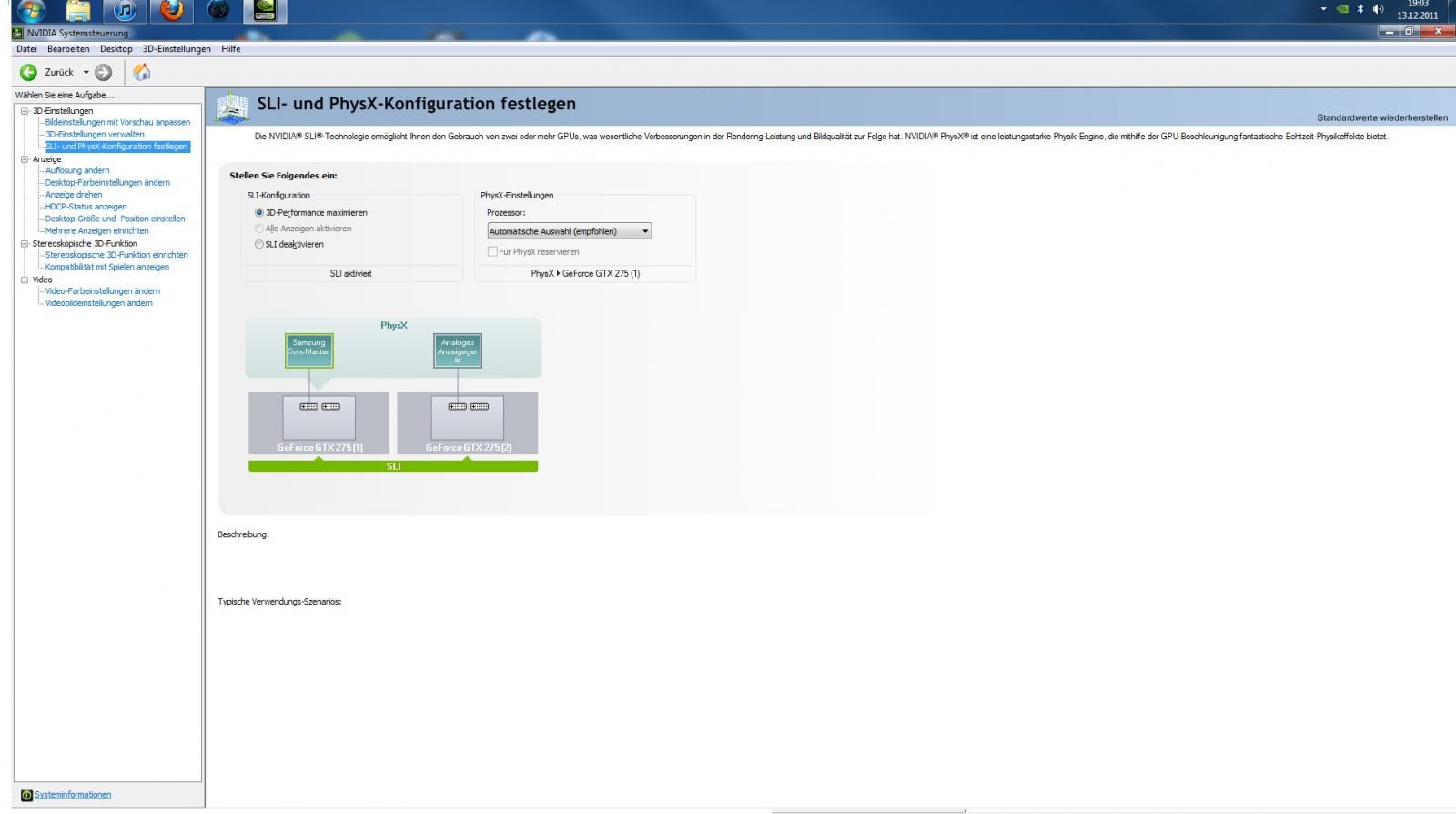Click the NVIDIA tray icon
Screen dimensions: 1456x814
pyautogui.click(x=1342, y=9)
